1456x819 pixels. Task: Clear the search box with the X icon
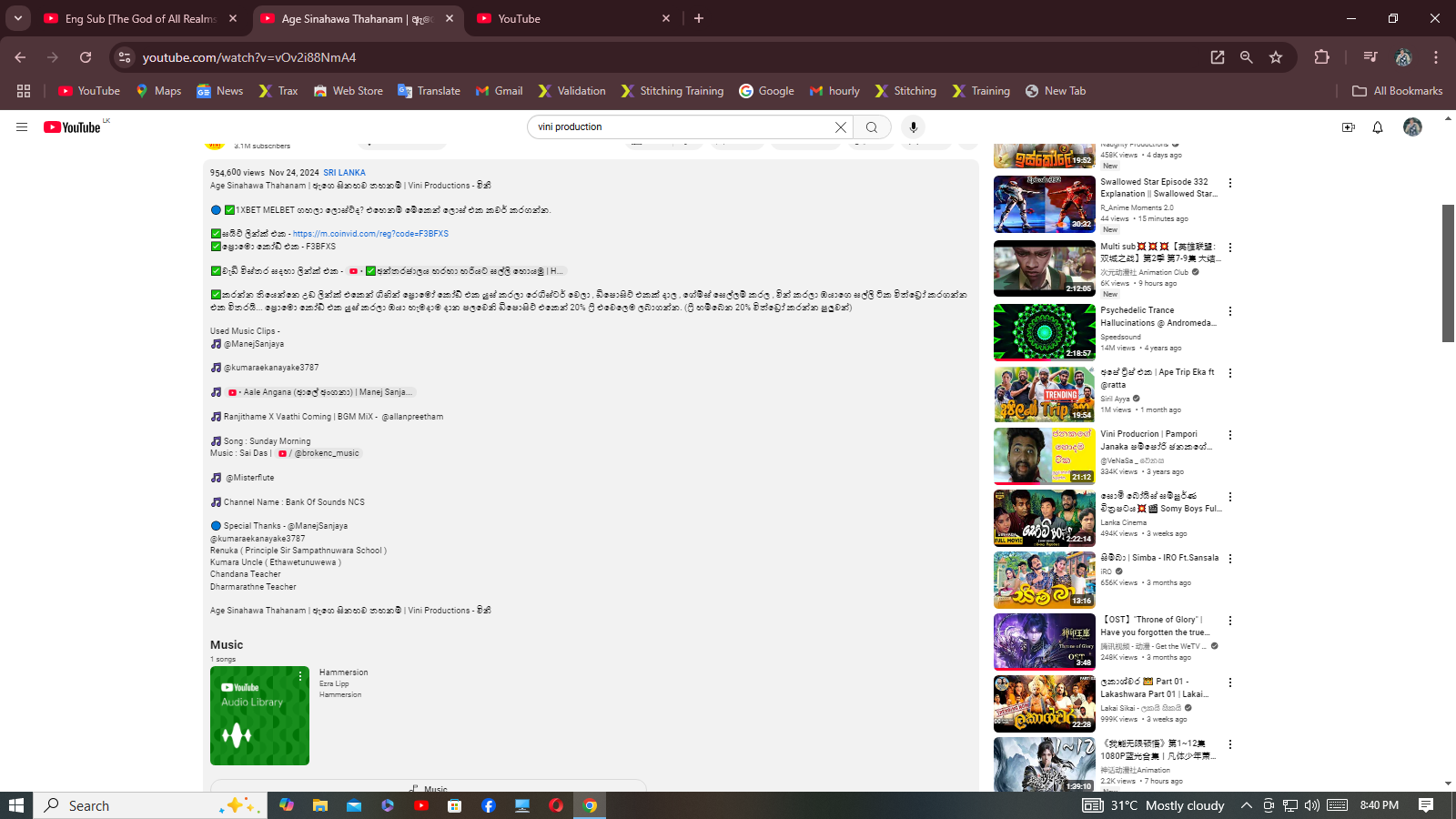(x=841, y=127)
